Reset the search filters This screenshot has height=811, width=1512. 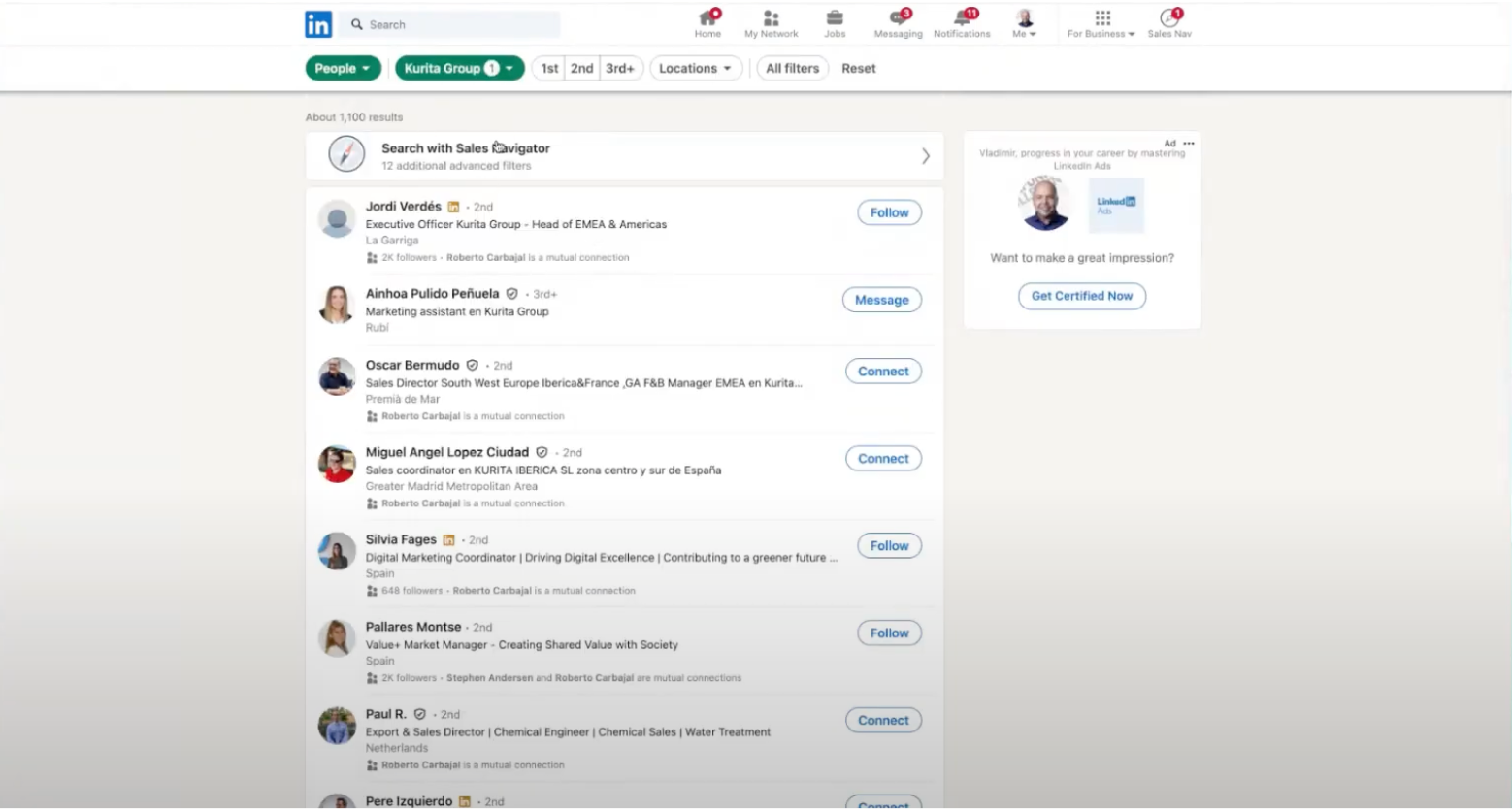pos(859,68)
